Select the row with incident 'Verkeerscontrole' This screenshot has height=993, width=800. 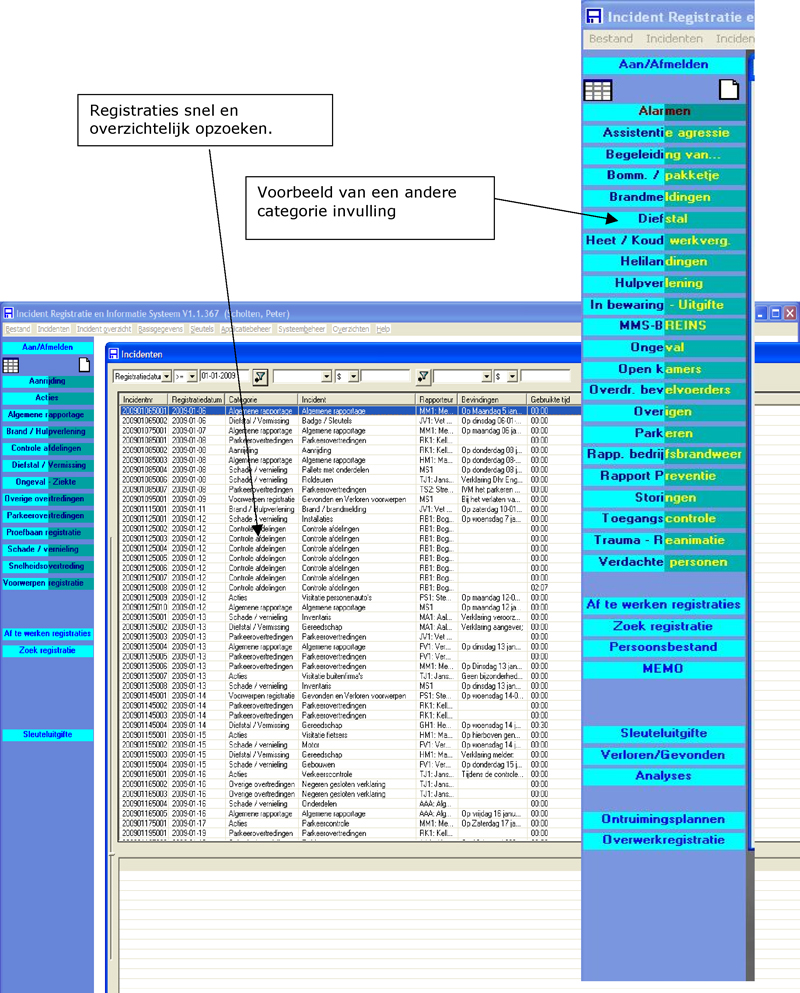[350, 775]
